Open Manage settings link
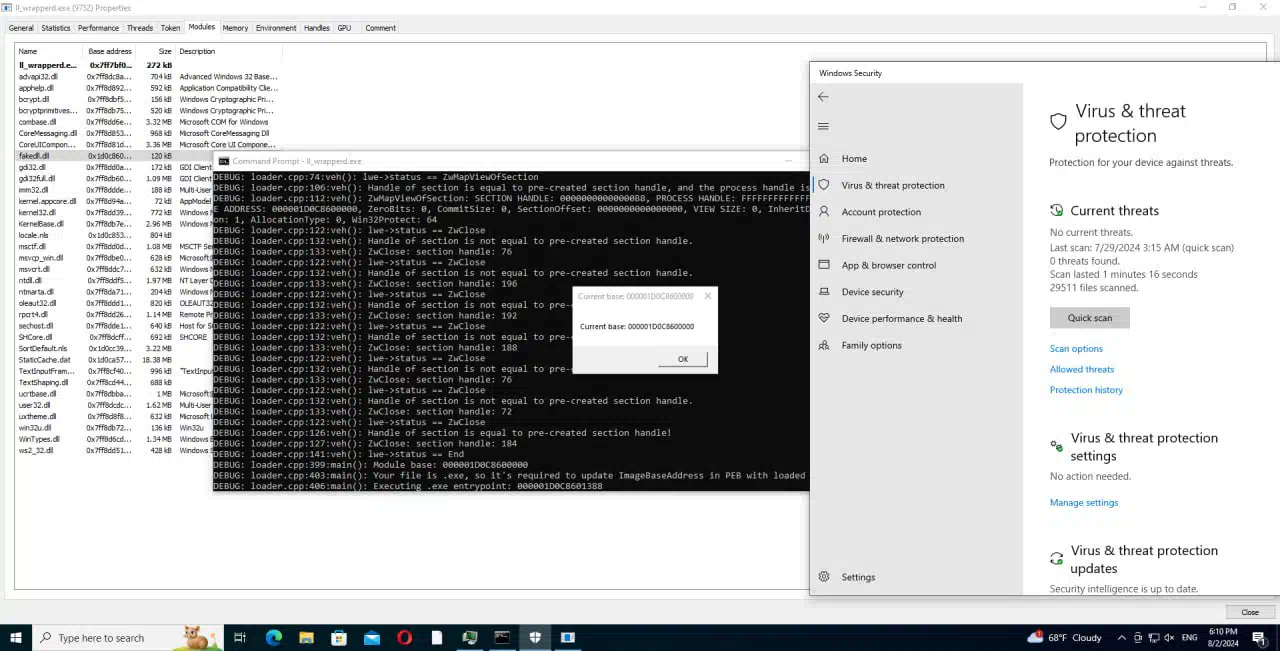Image resolution: width=1280 pixels, height=651 pixels. point(1084,503)
